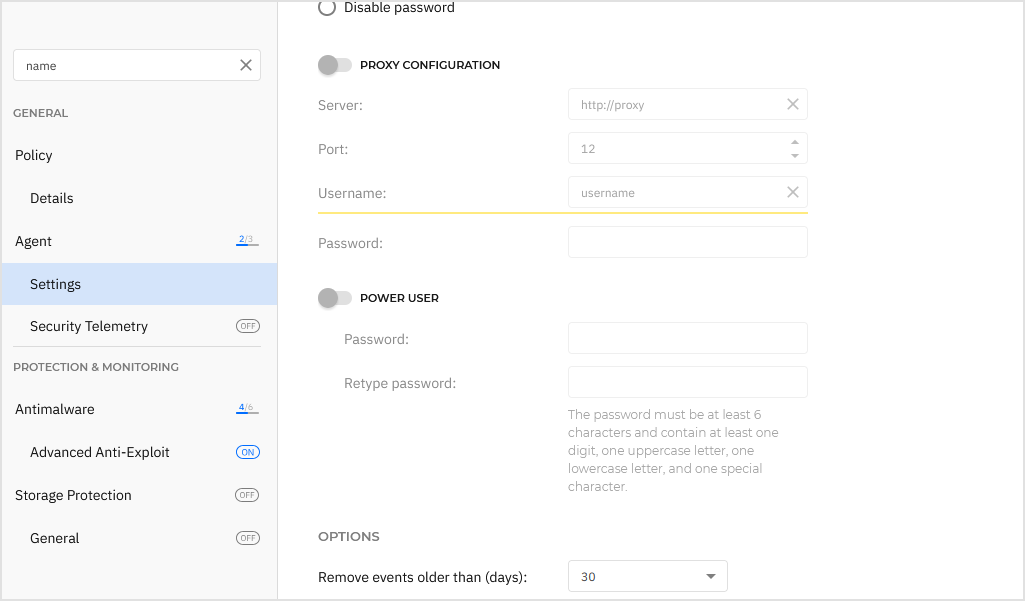
Task: Click the Storage Protection OFF badge
Action: click(247, 495)
